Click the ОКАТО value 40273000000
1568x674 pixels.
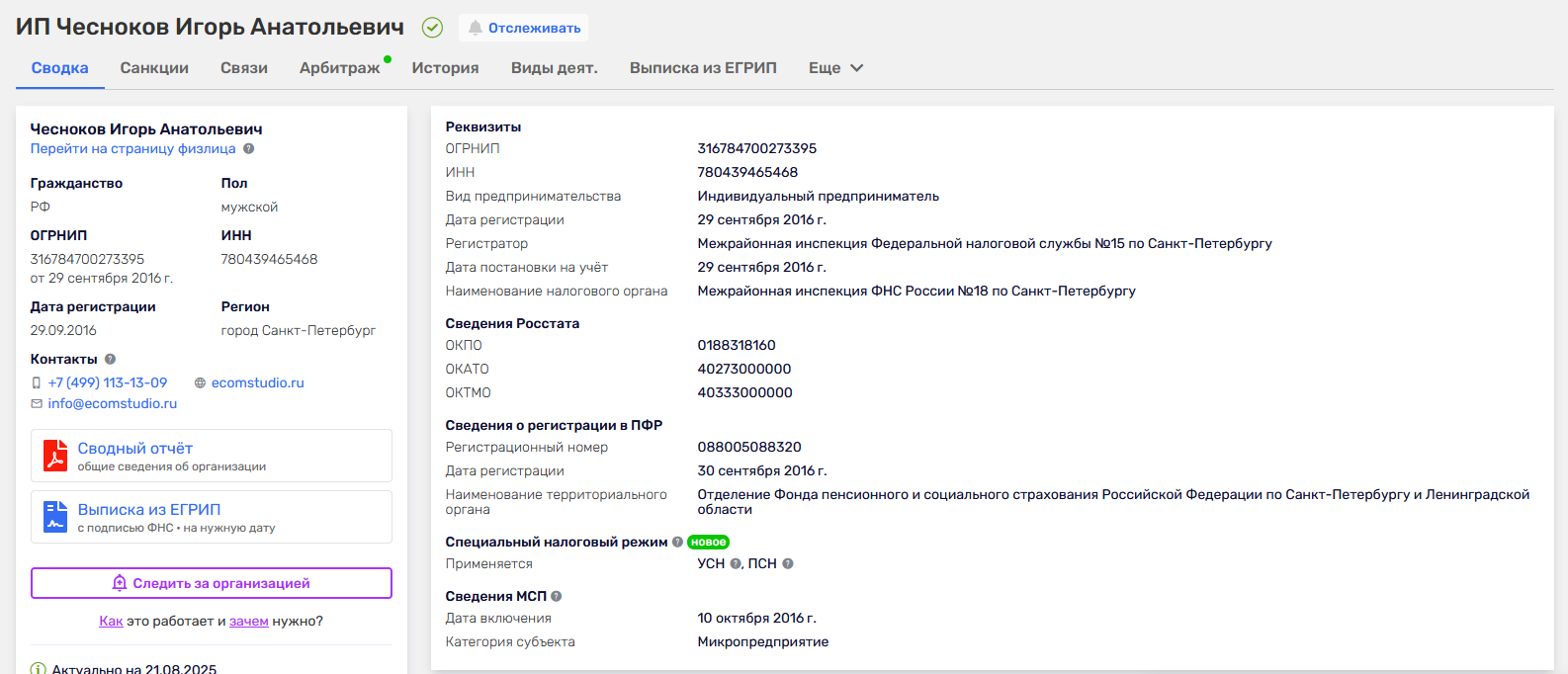[744, 370]
